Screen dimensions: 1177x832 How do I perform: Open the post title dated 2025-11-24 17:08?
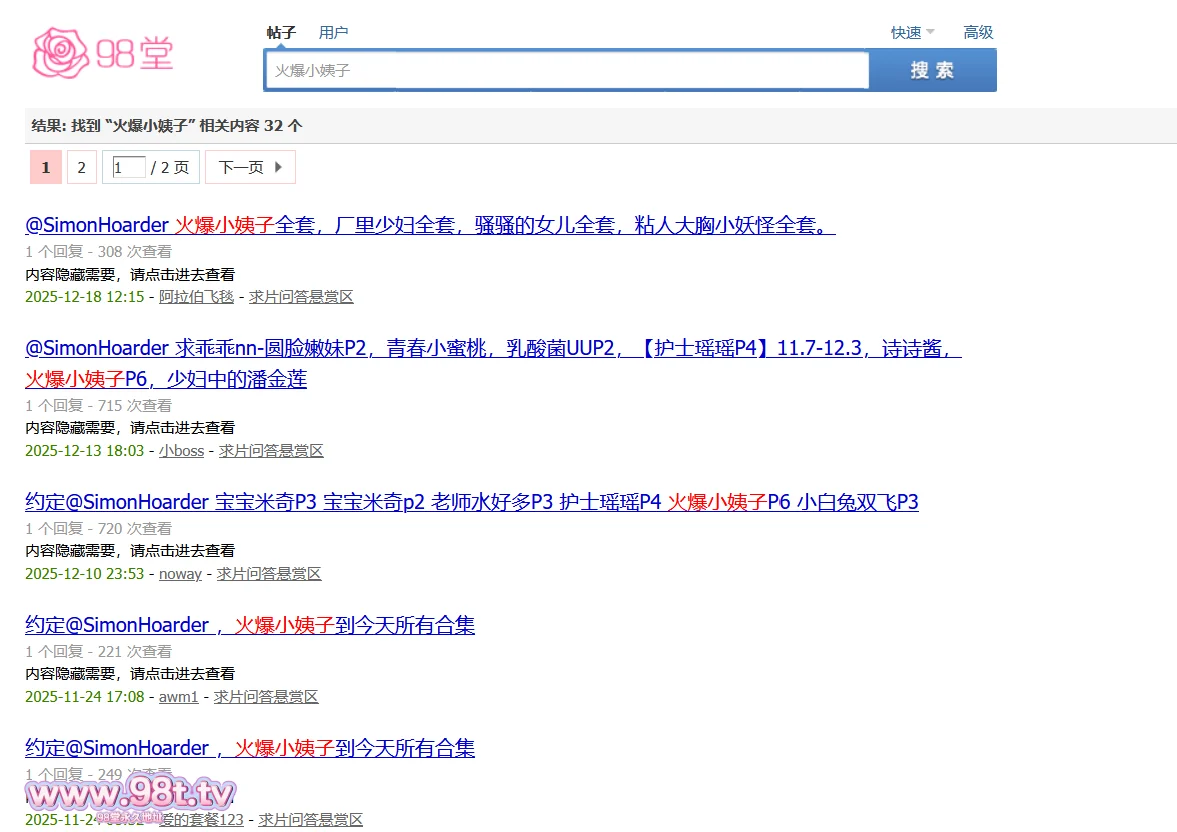tap(250, 625)
